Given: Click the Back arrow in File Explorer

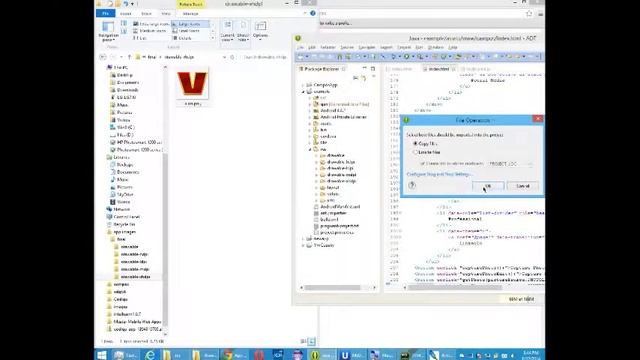Looking at the screenshot, I should pos(103,57).
